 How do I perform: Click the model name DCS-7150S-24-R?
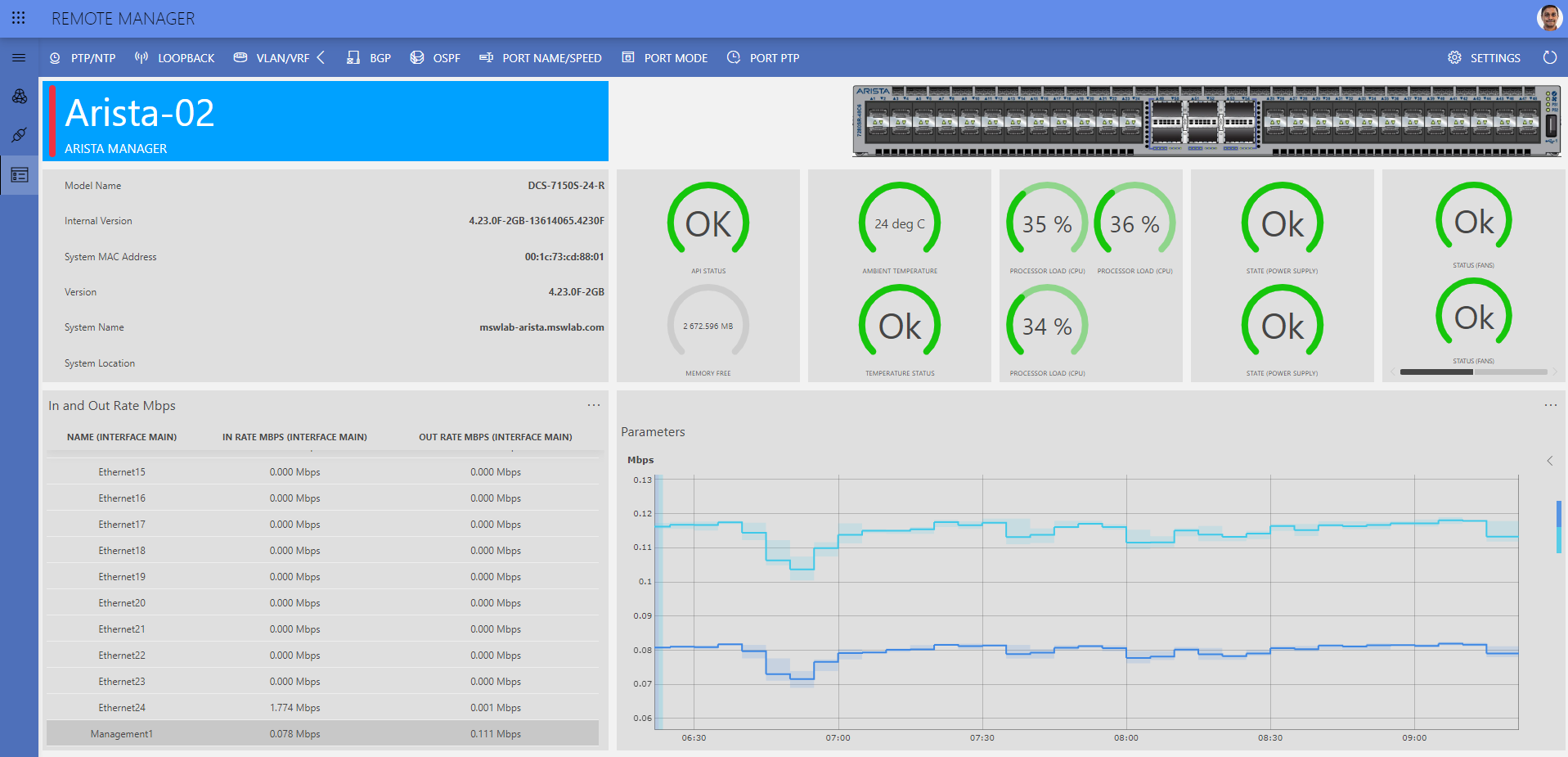point(566,185)
